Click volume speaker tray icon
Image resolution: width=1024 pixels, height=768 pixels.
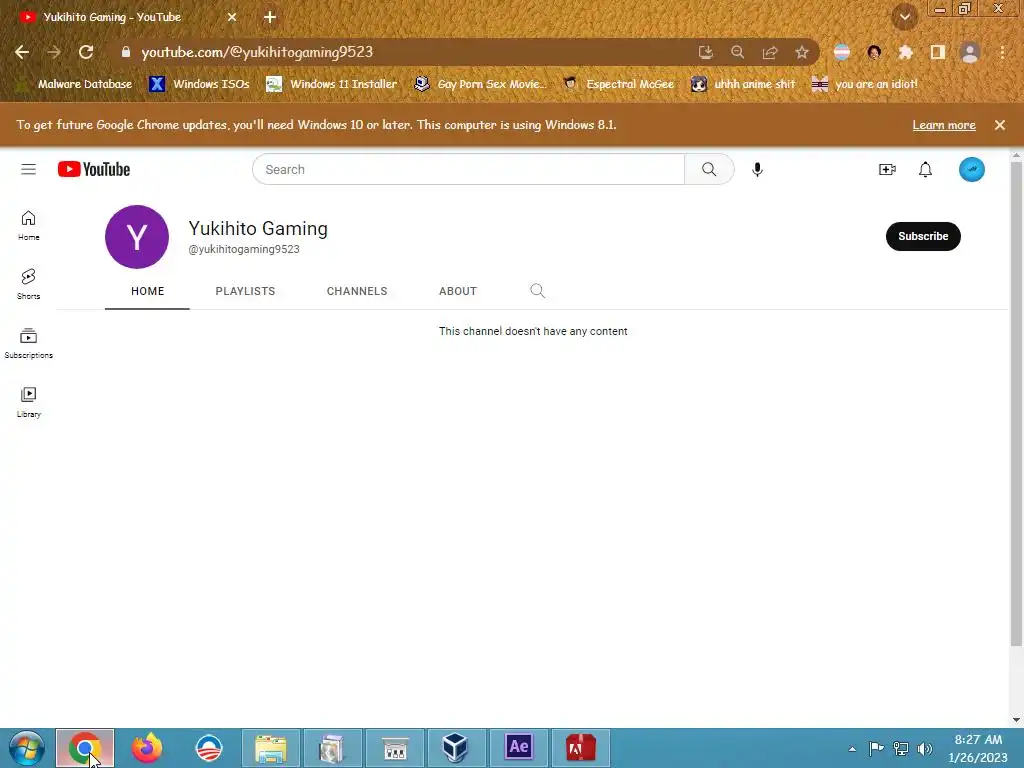[x=925, y=749]
